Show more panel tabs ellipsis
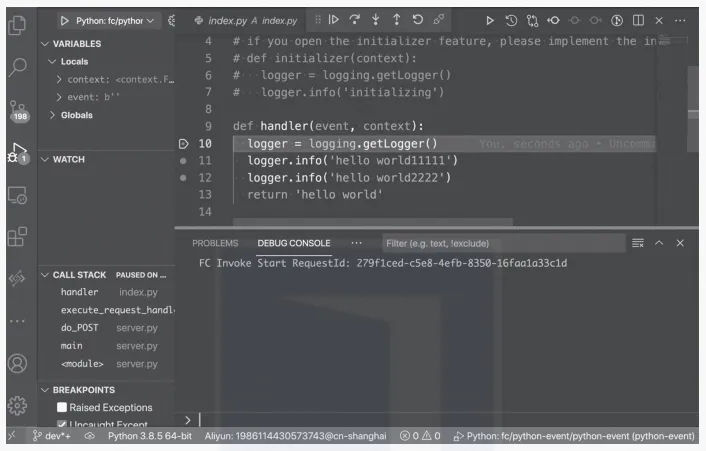 [356, 243]
